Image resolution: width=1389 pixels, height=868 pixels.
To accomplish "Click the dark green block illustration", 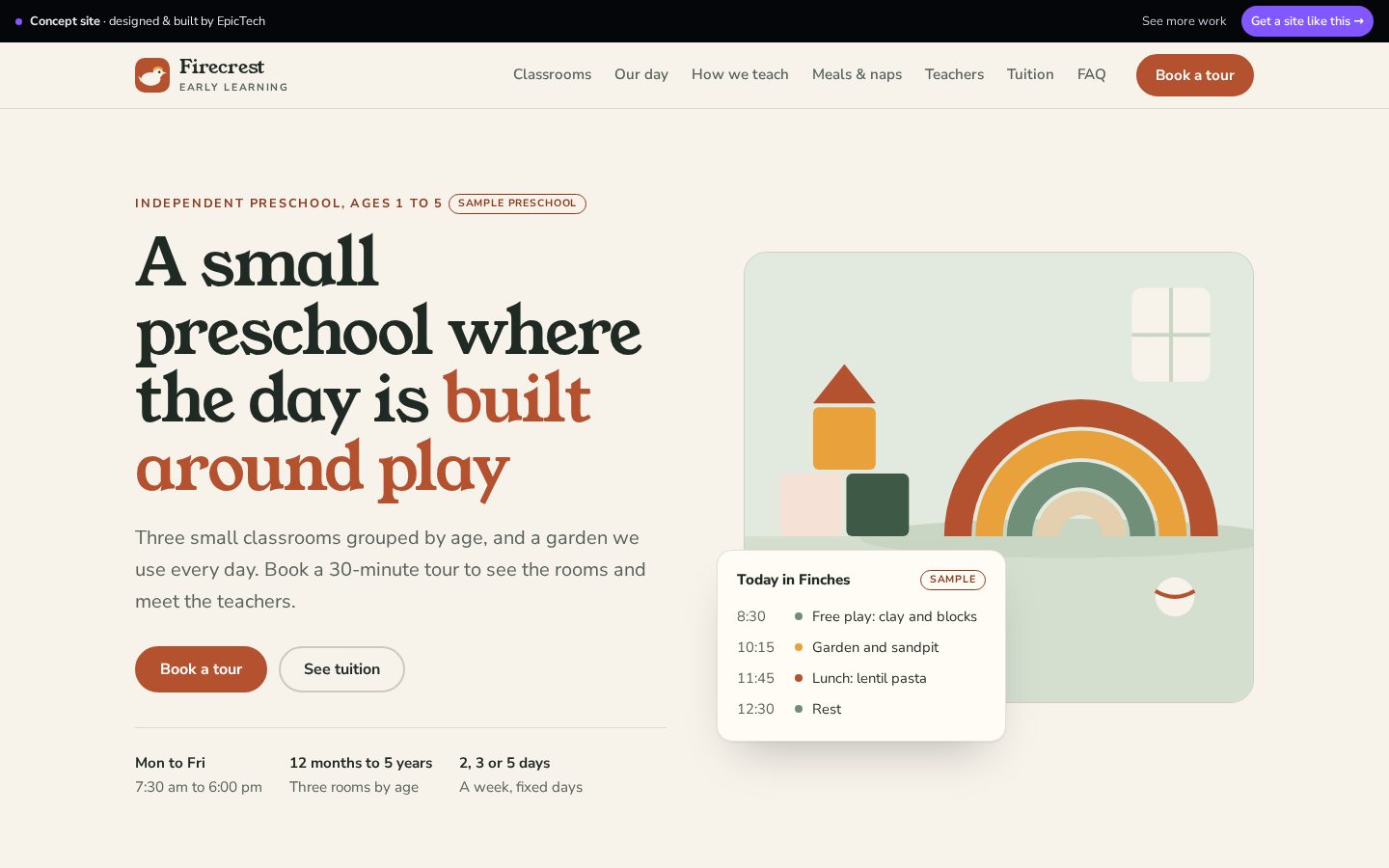I will coord(878,504).
